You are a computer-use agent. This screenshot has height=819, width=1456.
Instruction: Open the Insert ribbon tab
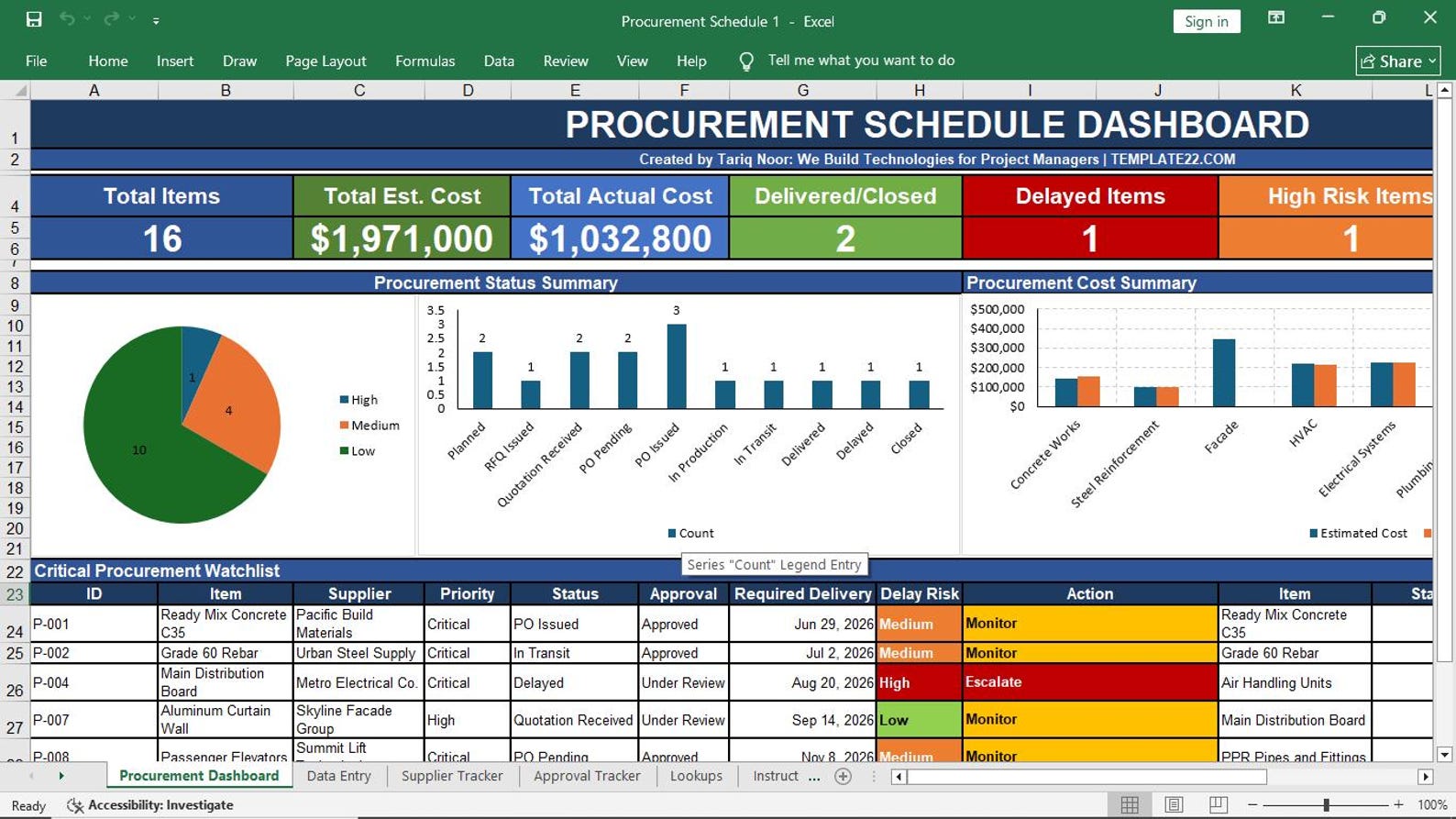(x=175, y=61)
